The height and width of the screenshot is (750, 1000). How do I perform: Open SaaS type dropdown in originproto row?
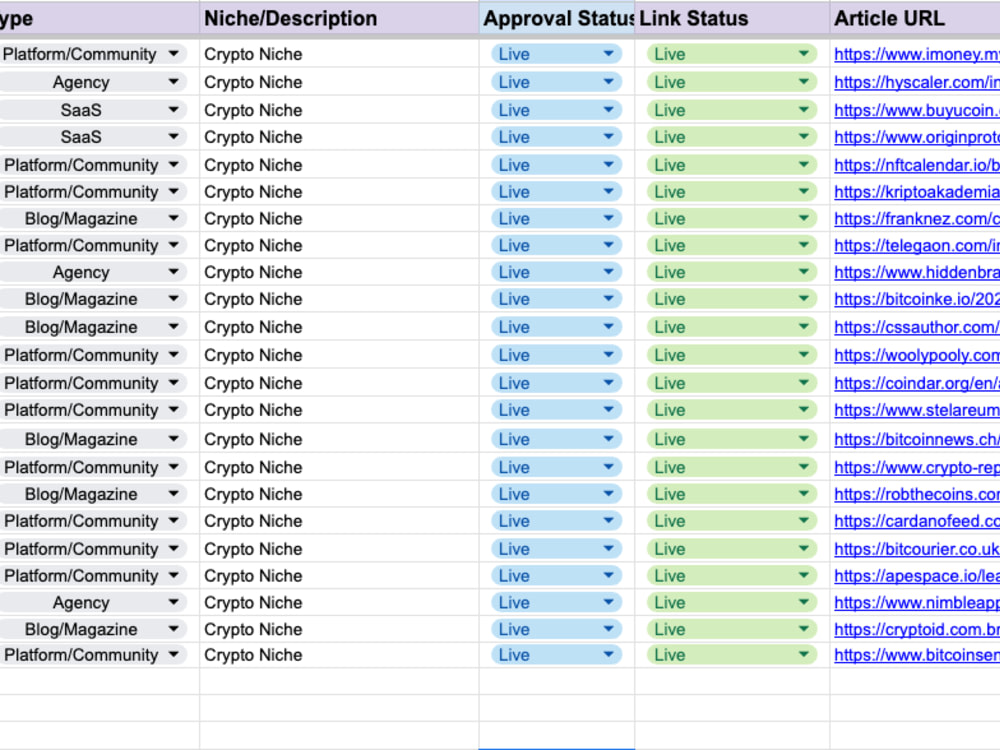[x=173, y=137]
